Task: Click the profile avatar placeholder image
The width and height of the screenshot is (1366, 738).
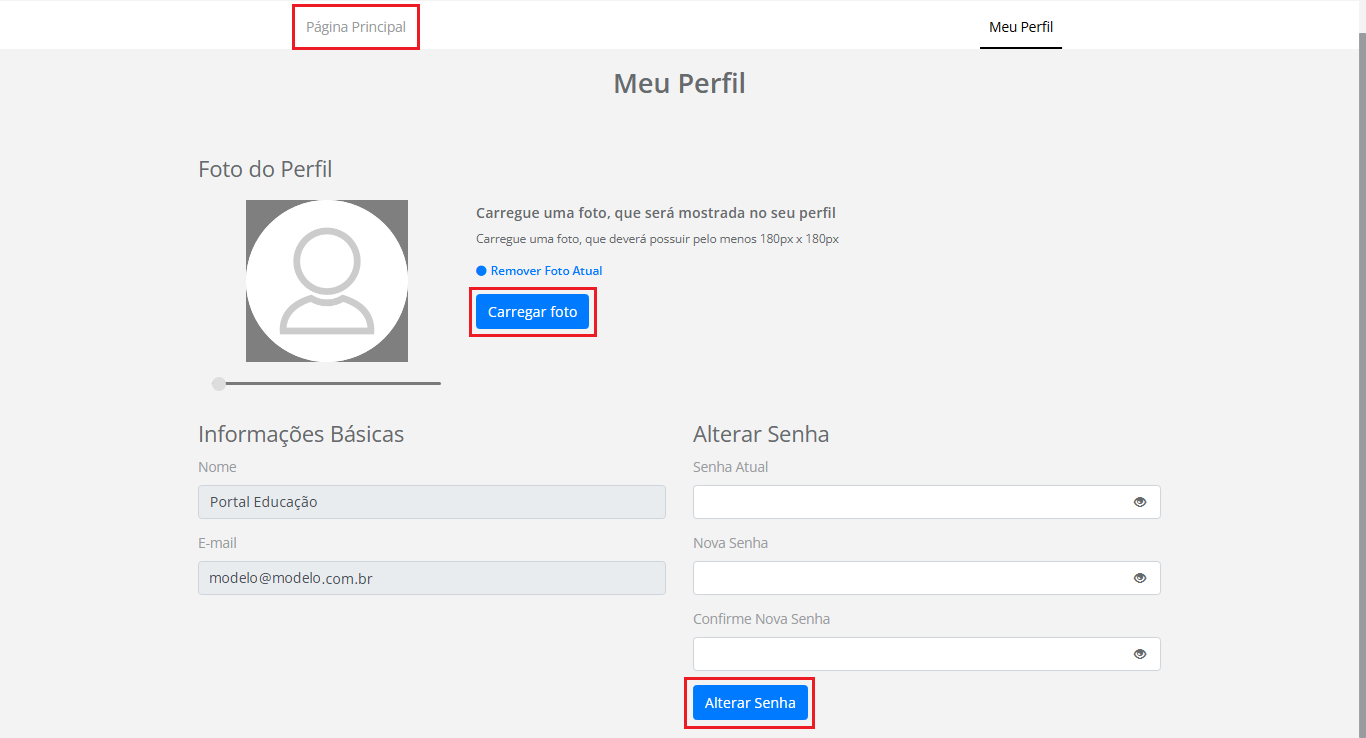Action: [x=327, y=281]
